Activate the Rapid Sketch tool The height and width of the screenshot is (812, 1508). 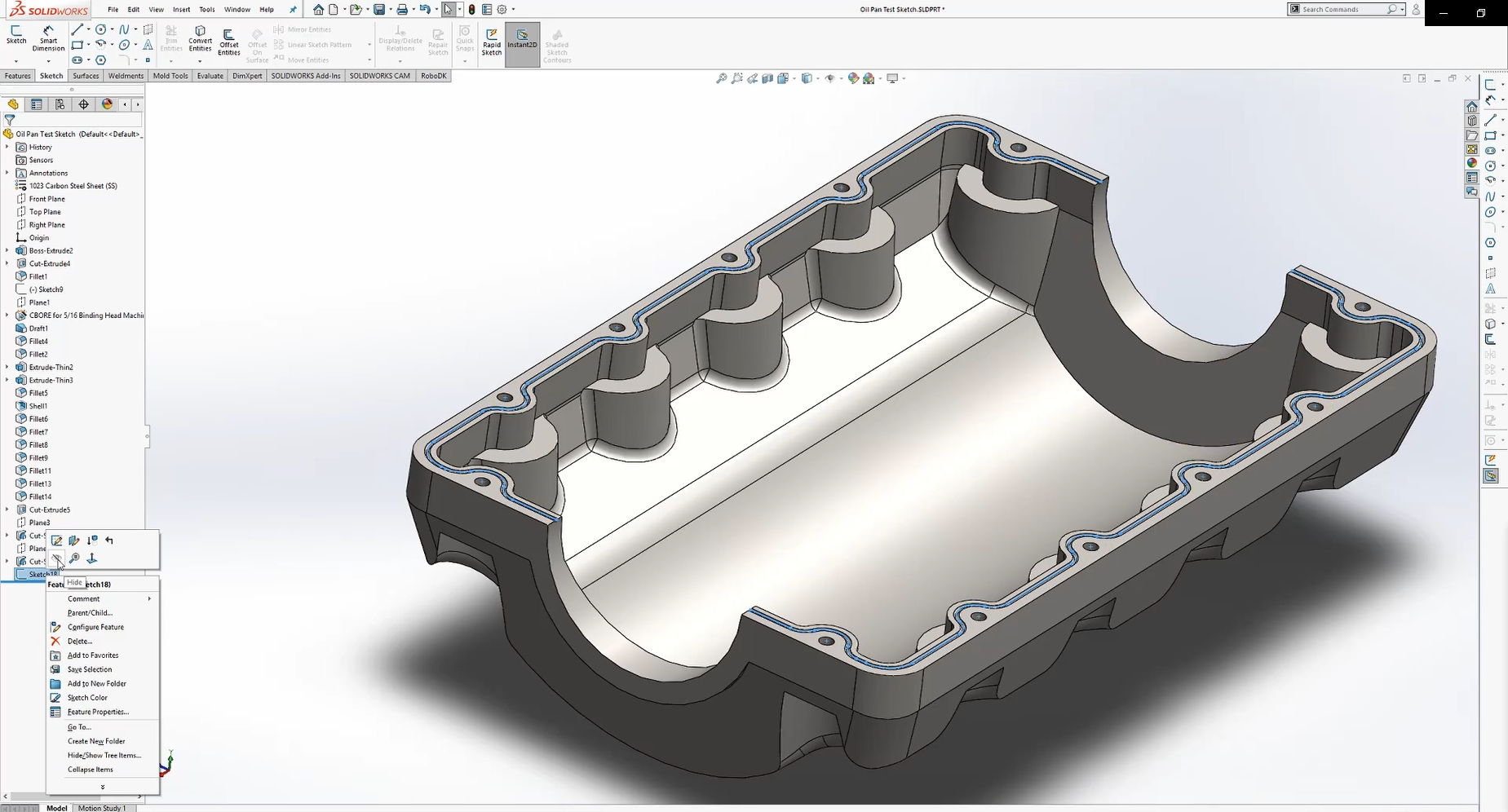(x=492, y=42)
